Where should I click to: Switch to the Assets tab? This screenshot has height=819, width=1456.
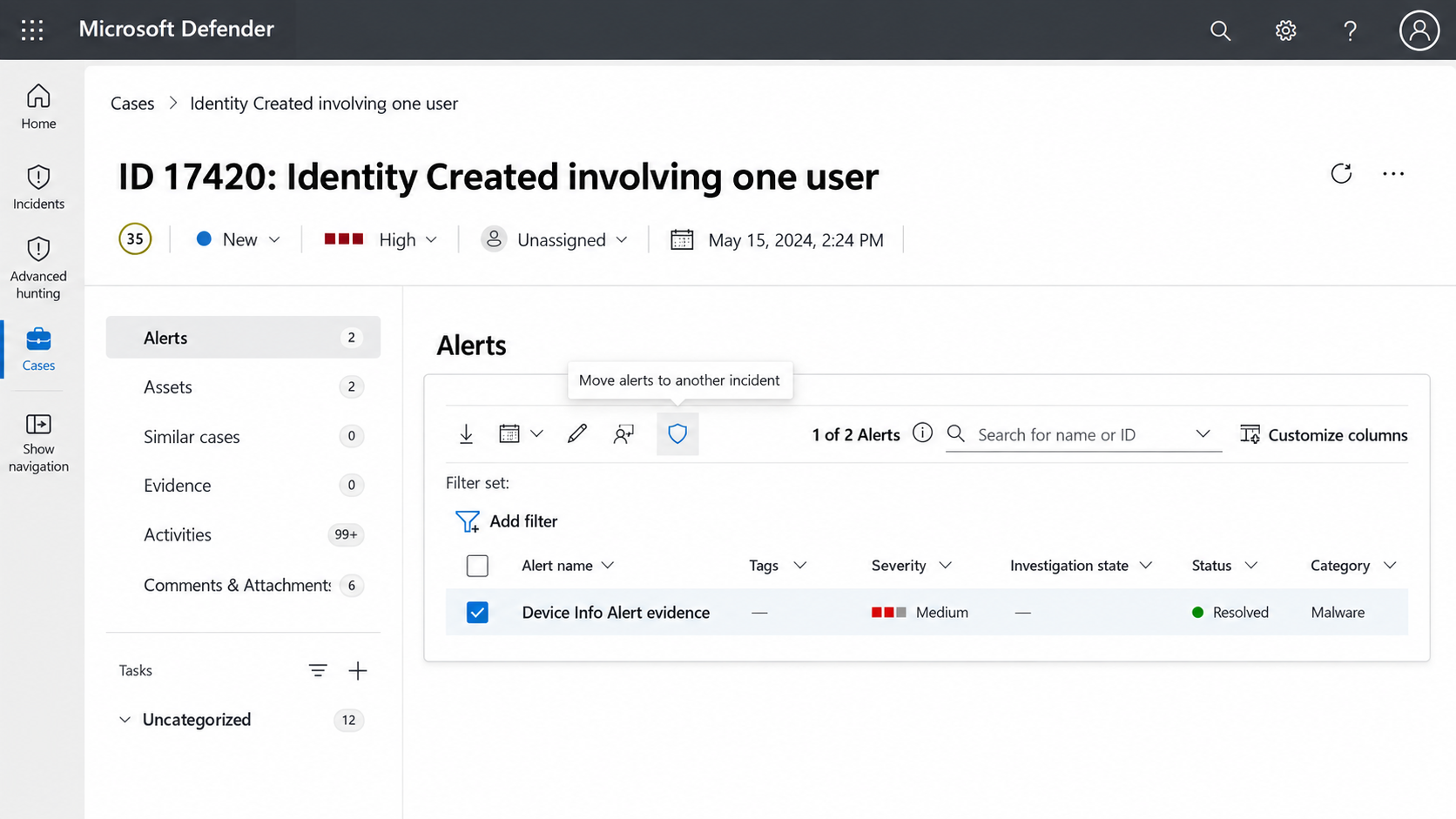pyautogui.click(x=243, y=386)
